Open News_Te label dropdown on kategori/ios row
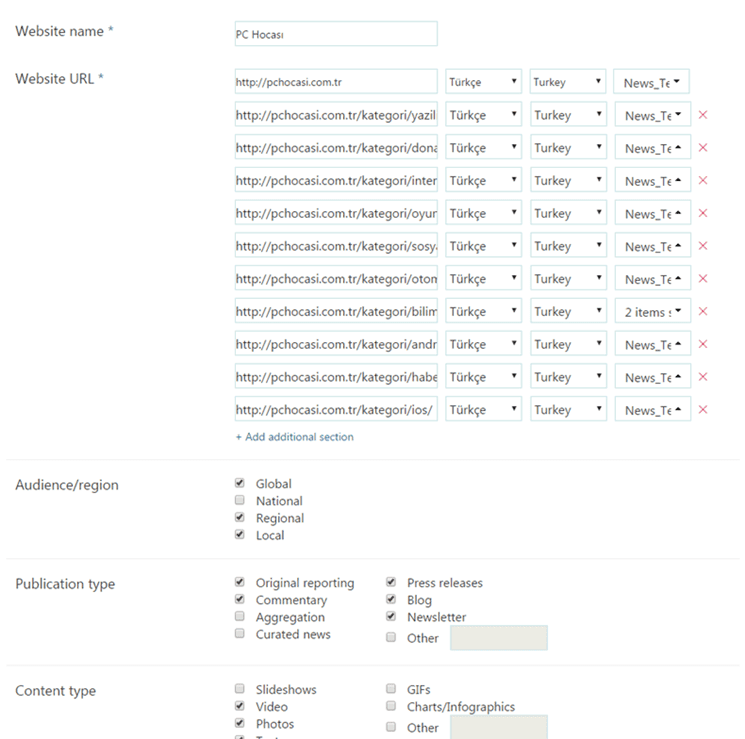Image resolution: width=745 pixels, height=739 pixels. (x=652, y=410)
